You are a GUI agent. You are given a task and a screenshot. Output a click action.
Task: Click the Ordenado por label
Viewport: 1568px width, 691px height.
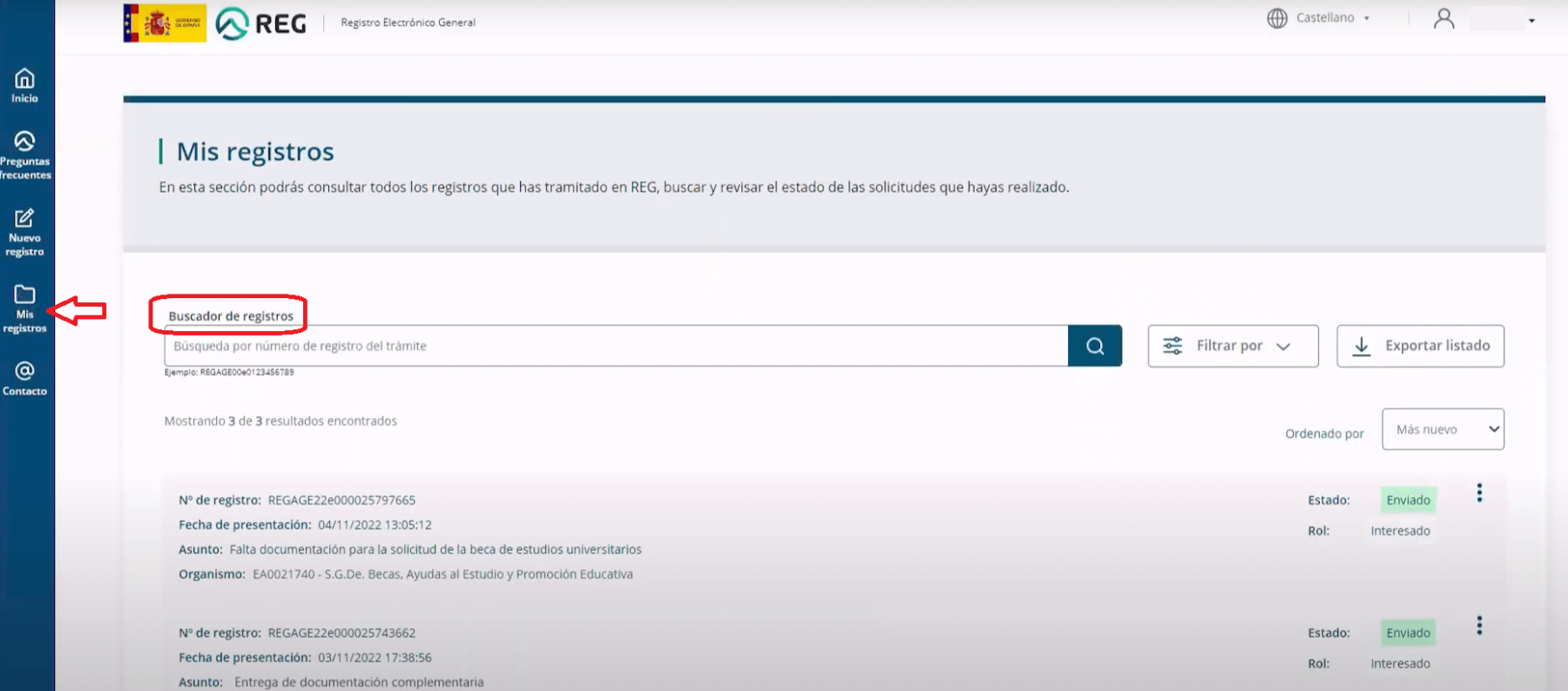[1324, 433]
